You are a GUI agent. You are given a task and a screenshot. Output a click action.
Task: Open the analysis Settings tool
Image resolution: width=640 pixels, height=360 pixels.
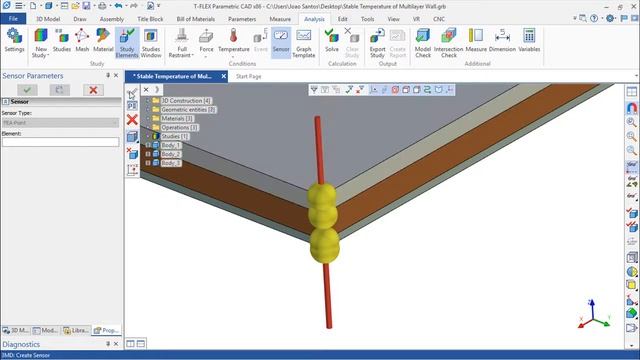pyautogui.click(x=14, y=40)
